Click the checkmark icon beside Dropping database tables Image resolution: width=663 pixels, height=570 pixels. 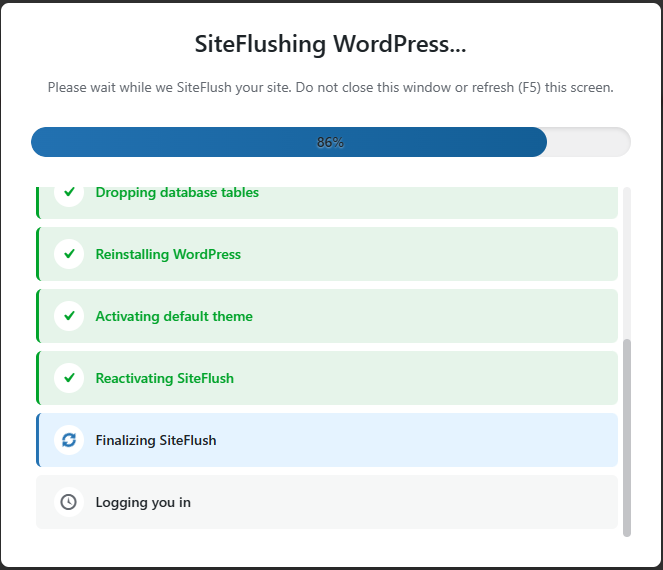pos(69,193)
